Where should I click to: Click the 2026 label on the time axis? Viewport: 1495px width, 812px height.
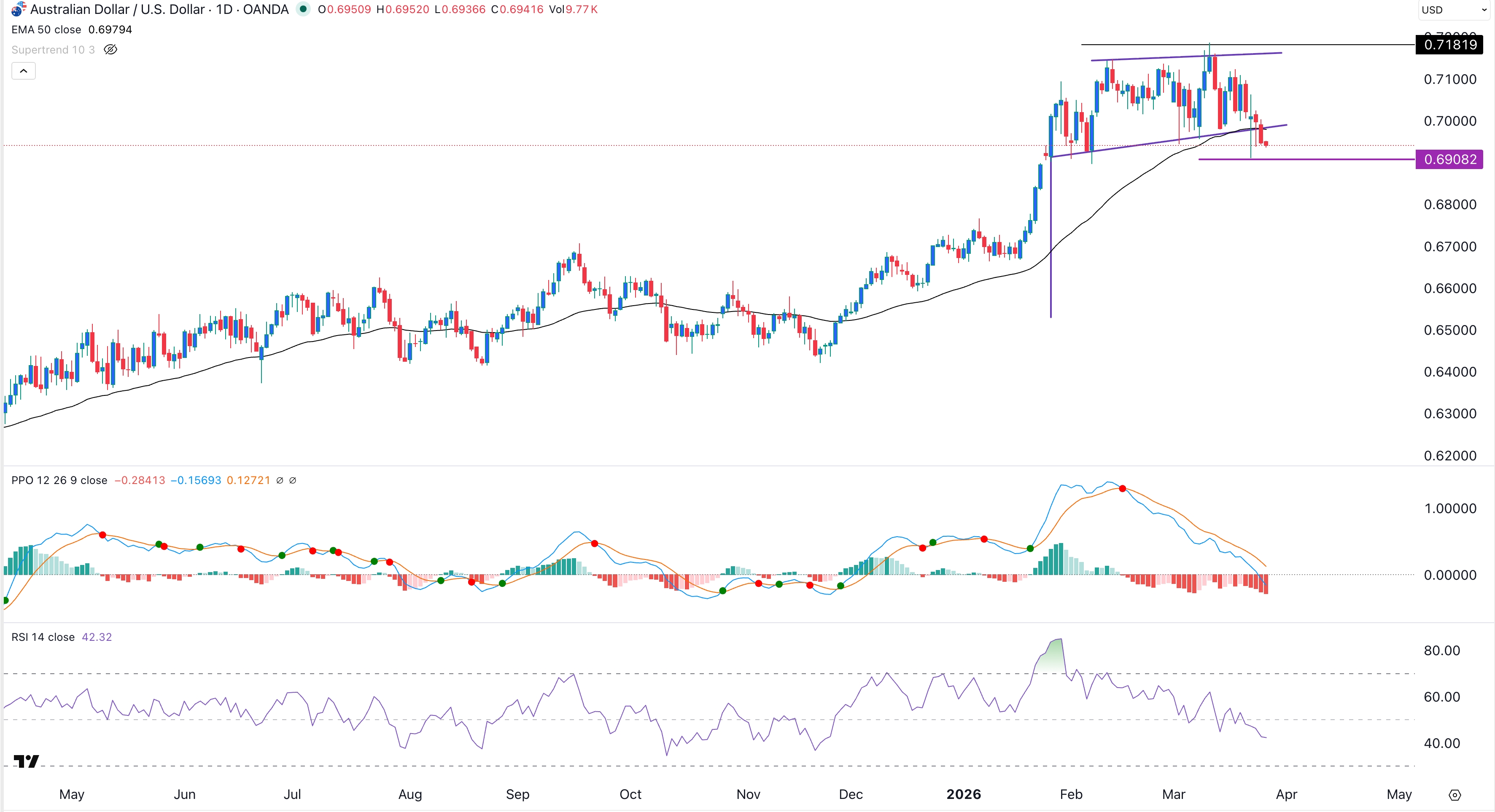964,795
